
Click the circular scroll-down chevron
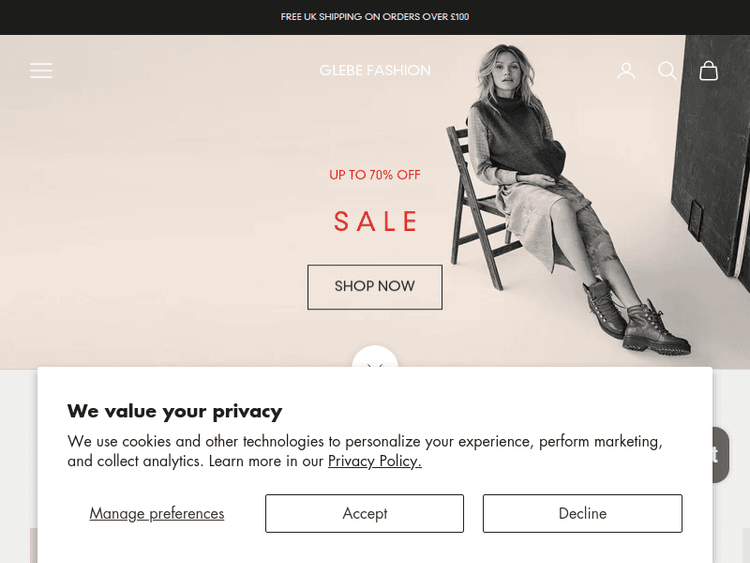coord(375,360)
